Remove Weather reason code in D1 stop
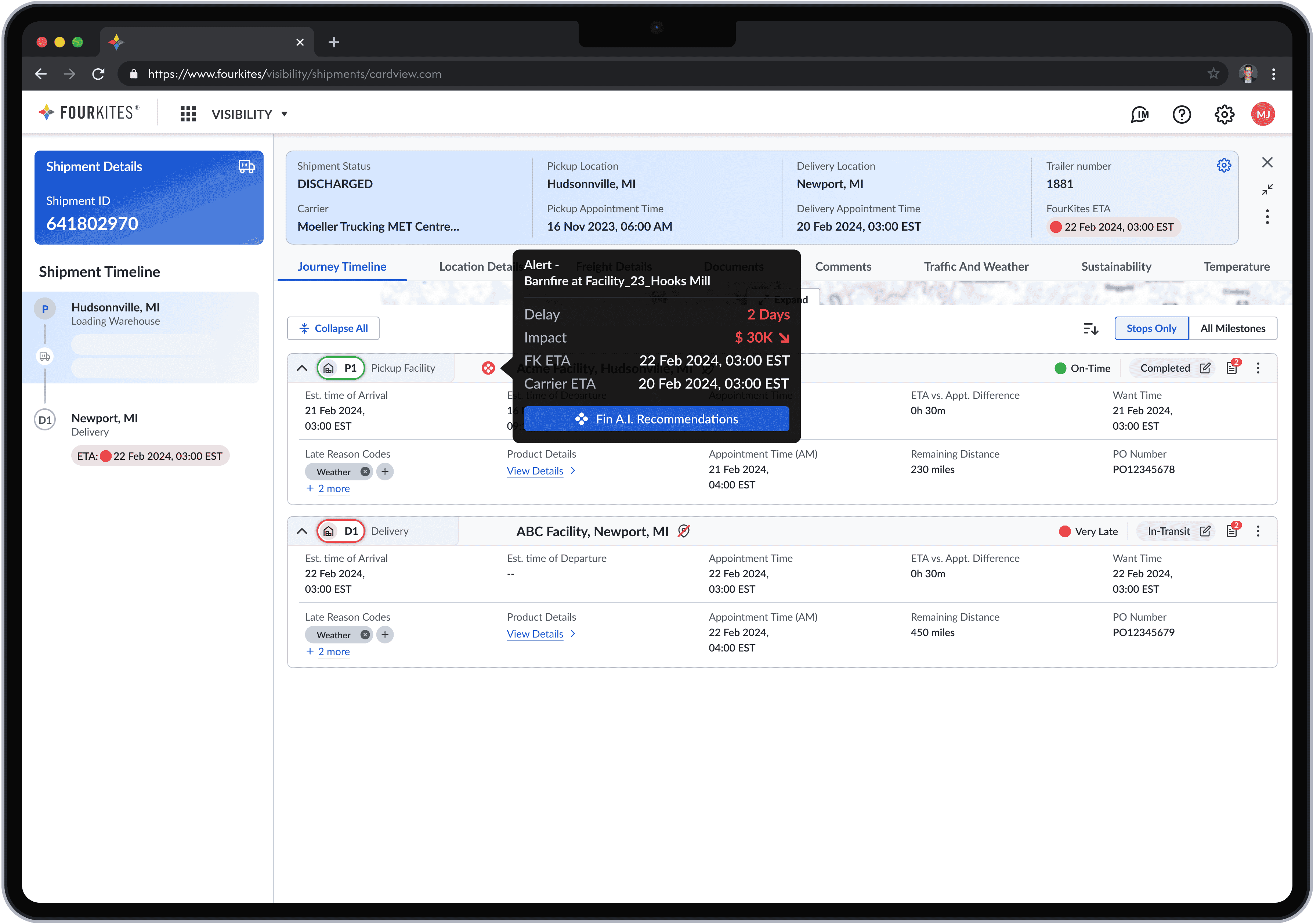This screenshot has height=924, width=1313. click(x=365, y=635)
